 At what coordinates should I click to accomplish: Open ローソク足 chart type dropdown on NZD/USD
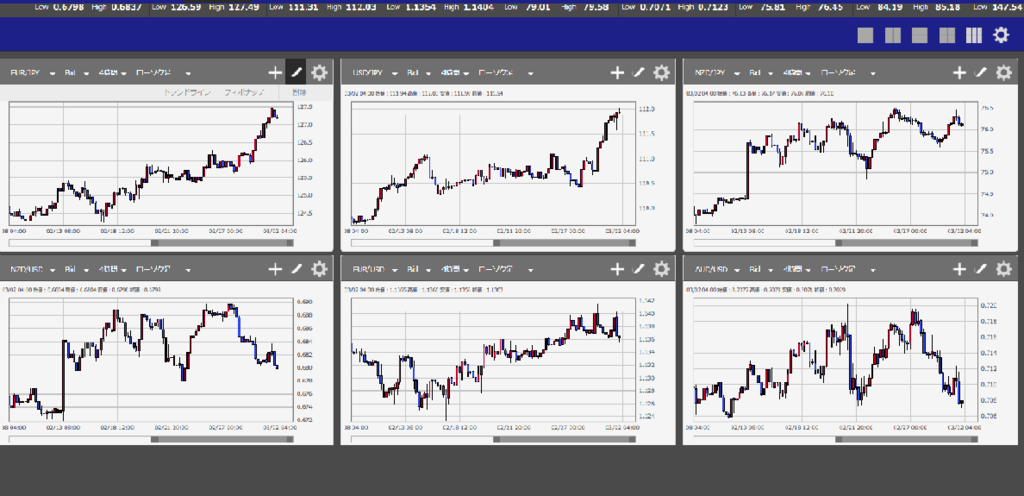coord(163,270)
